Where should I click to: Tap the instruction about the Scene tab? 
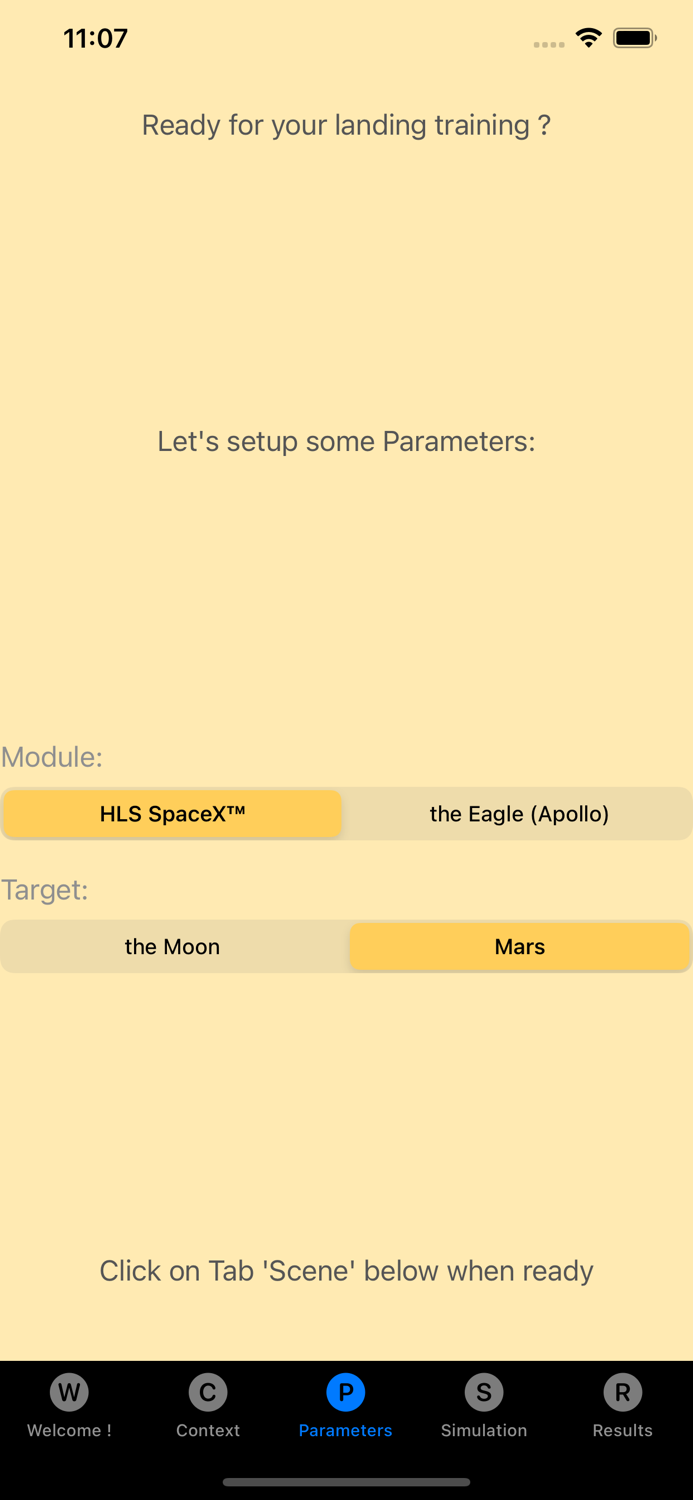coord(346,1270)
